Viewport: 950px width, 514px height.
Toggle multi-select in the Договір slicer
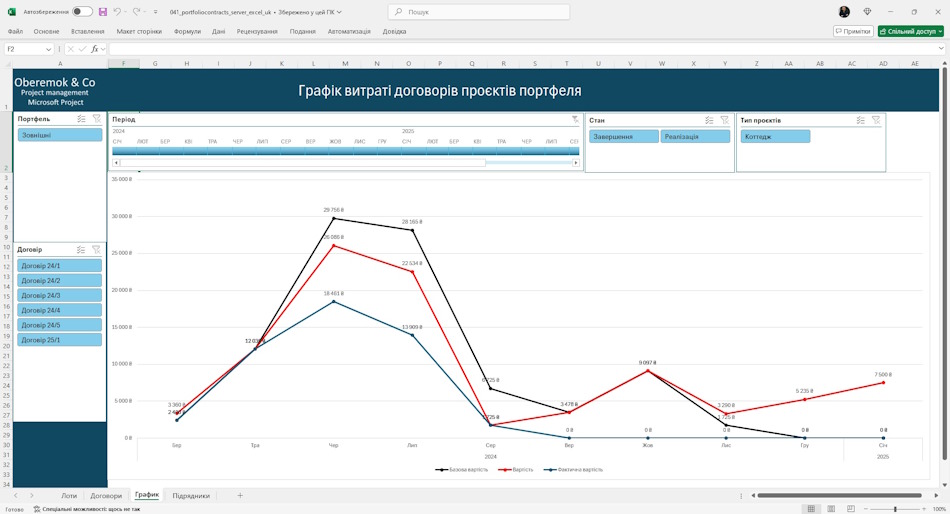(x=81, y=249)
